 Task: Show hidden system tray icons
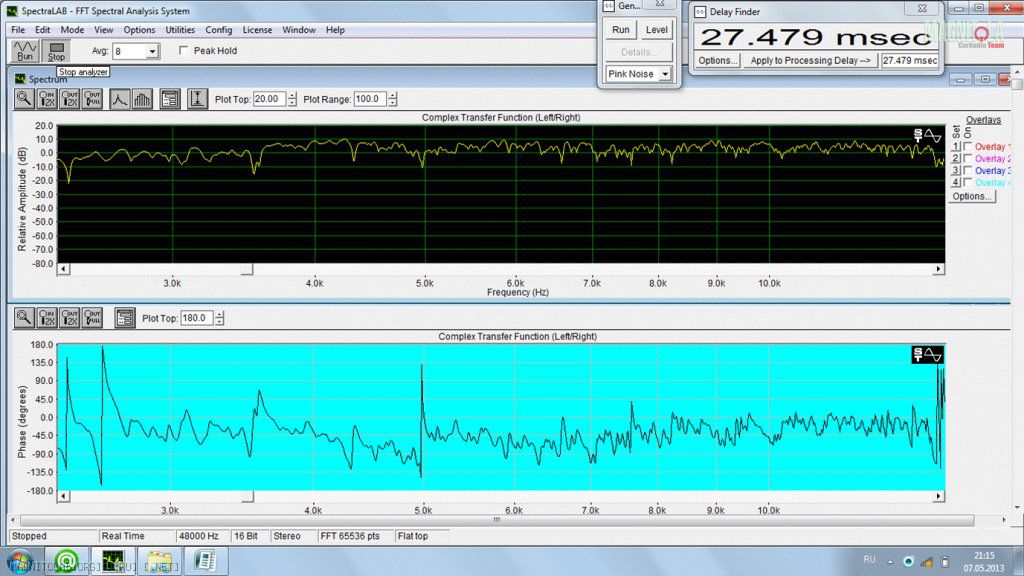point(889,562)
